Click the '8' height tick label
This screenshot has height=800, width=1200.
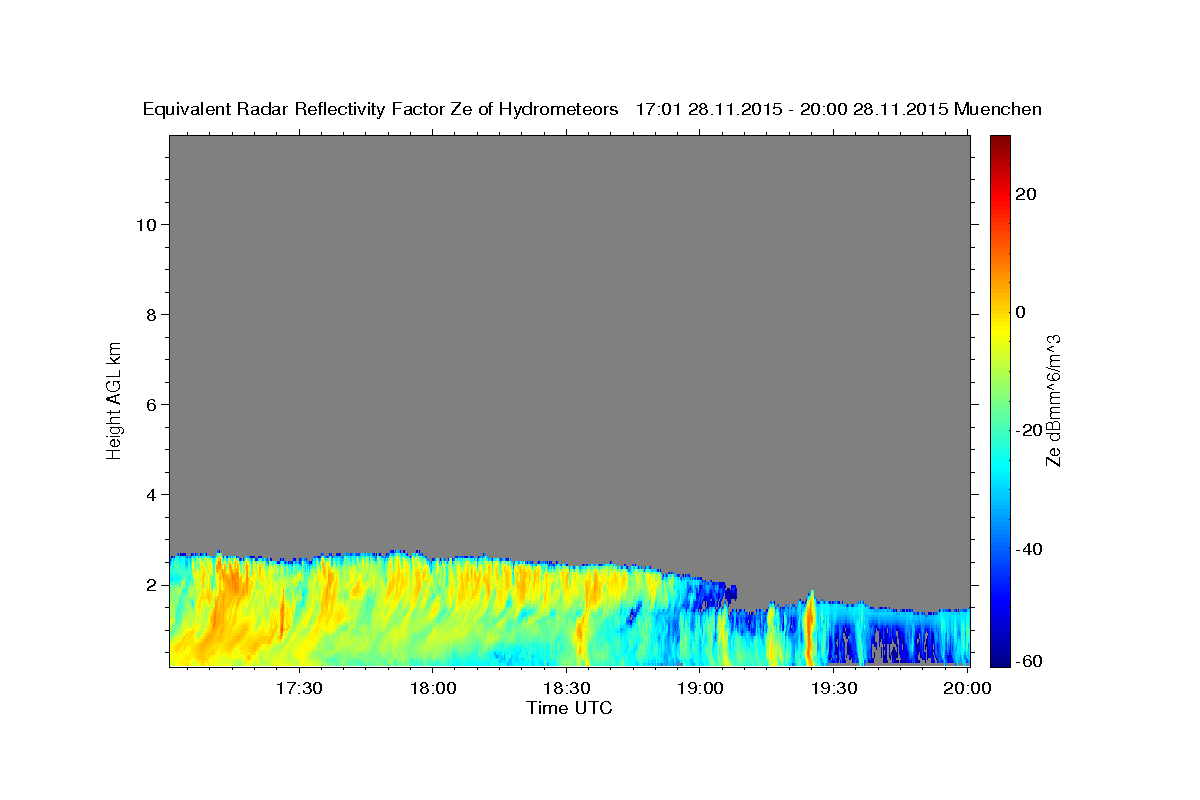point(151,314)
